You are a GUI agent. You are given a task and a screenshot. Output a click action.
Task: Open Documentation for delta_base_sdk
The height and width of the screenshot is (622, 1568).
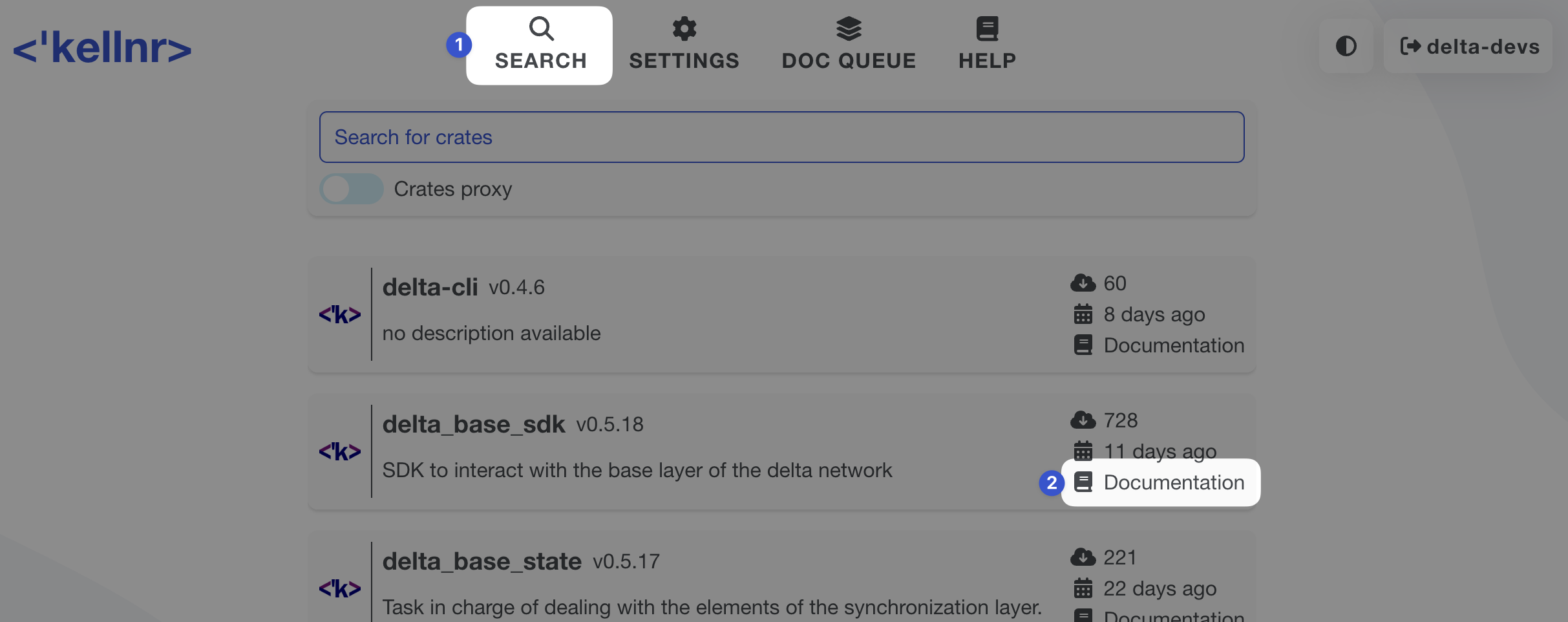(x=1173, y=482)
